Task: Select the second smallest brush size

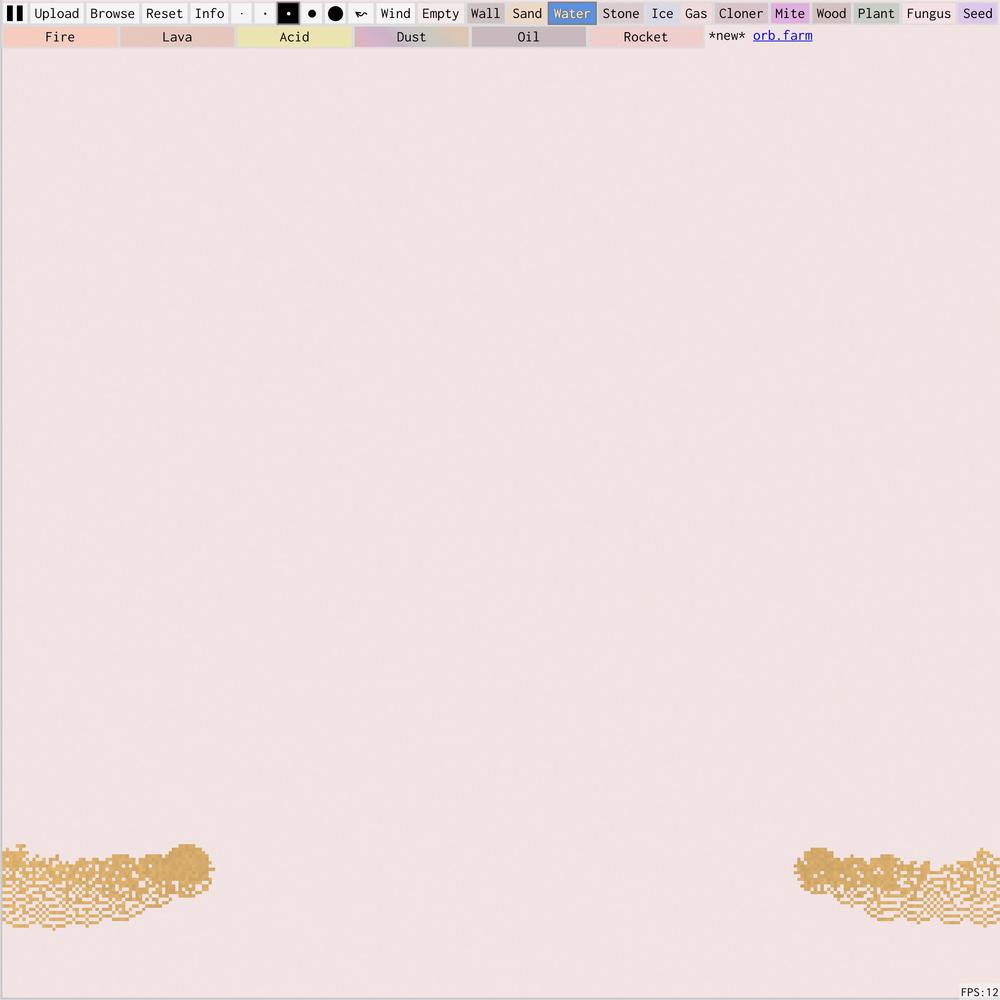Action: pyautogui.click(x=265, y=13)
